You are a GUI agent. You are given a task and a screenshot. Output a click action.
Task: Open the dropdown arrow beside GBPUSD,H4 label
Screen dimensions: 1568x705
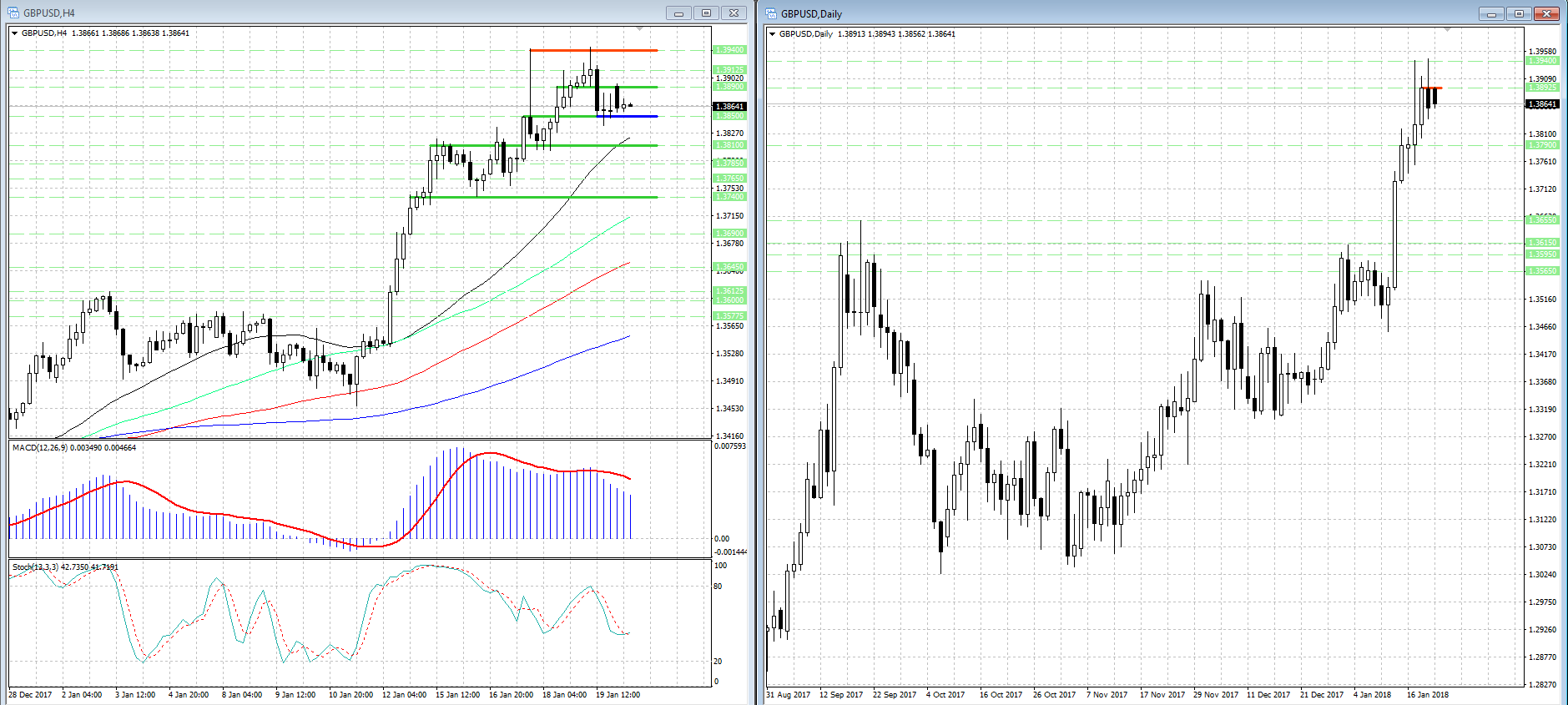[15, 33]
